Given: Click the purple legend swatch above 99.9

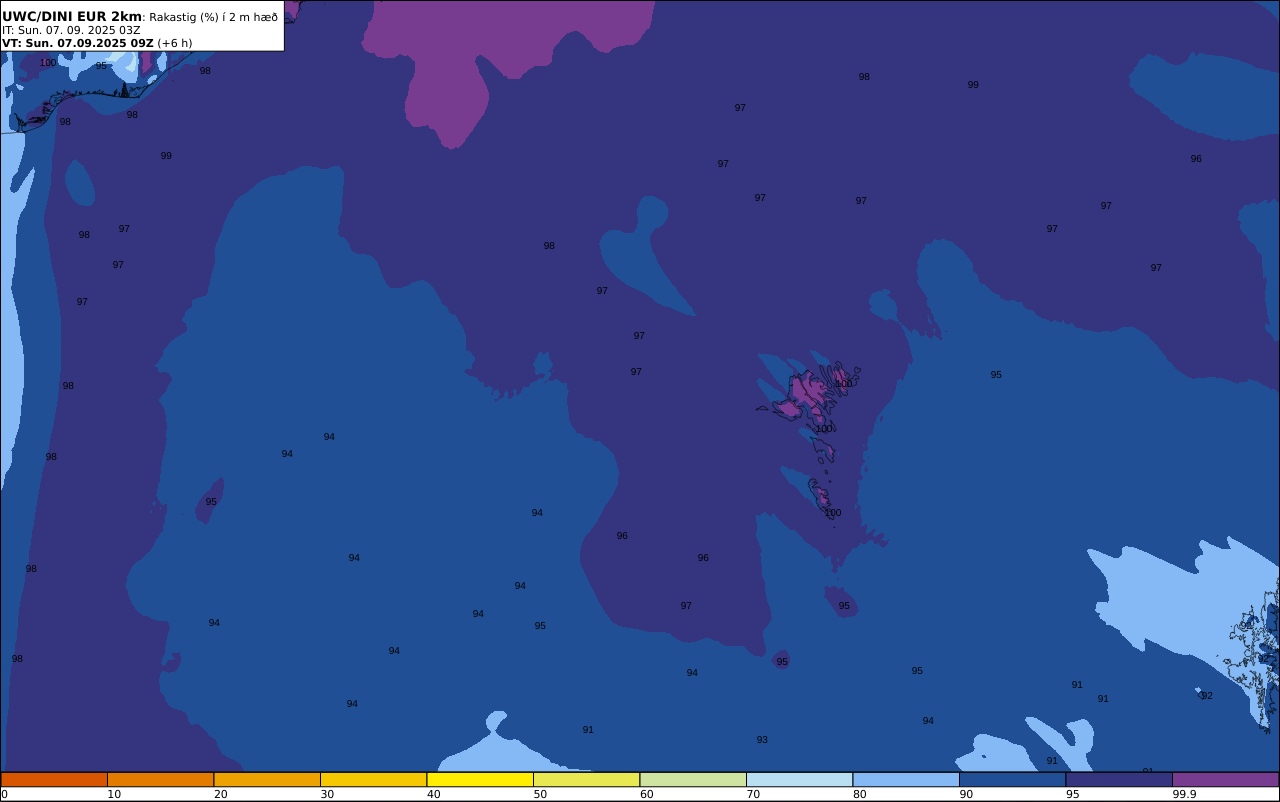Looking at the screenshot, I should (x=1226, y=779).
